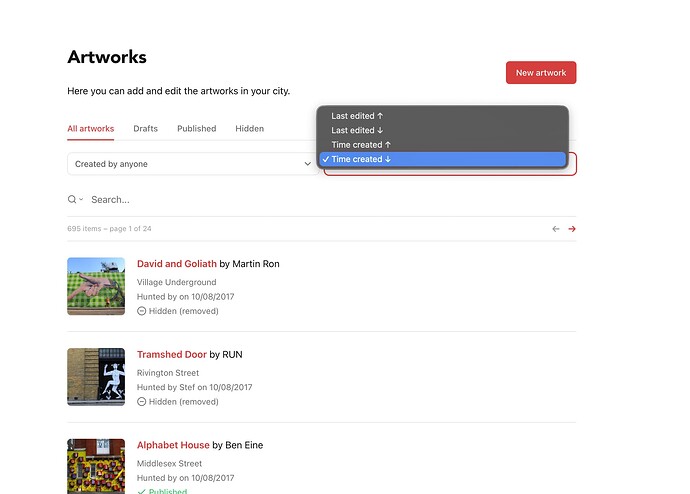The height and width of the screenshot is (494, 690).
Task: Click the search magnifier icon
Action: 72,200
